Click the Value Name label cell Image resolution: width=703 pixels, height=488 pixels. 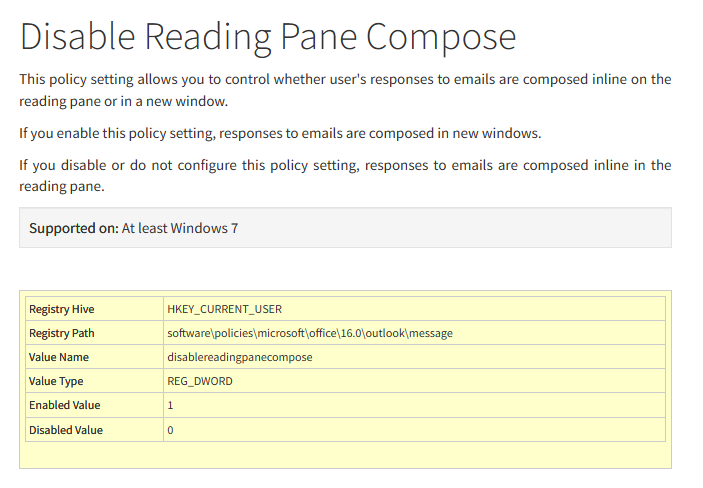(x=95, y=357)
